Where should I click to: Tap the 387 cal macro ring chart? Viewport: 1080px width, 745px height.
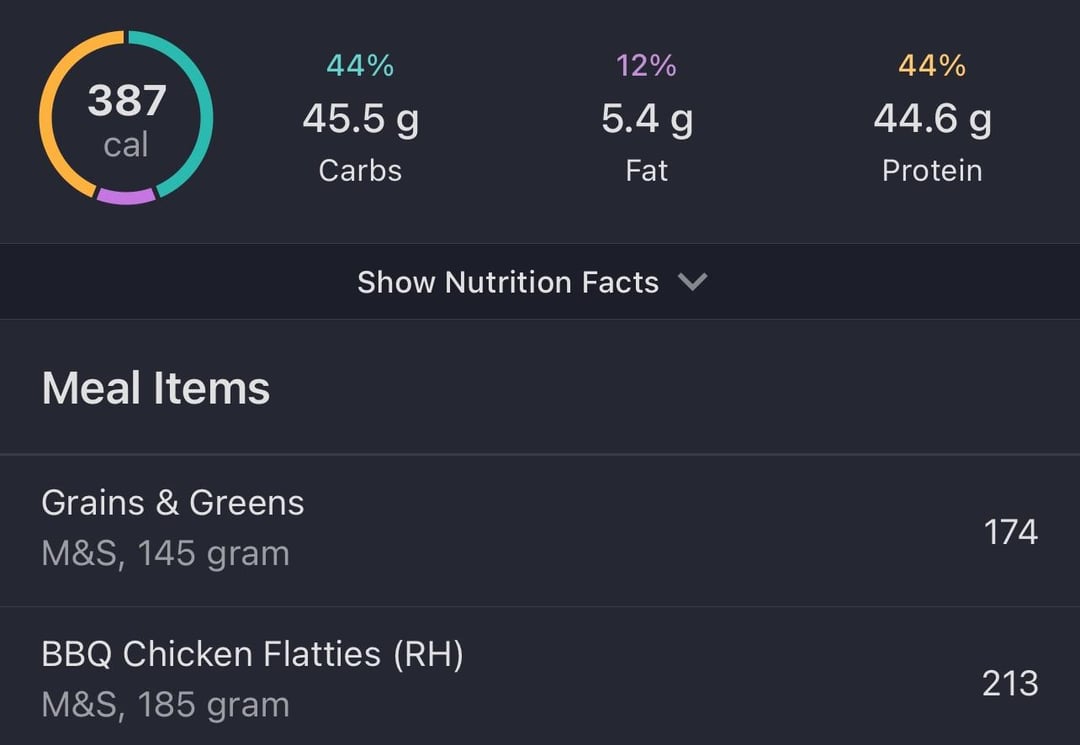(126, 118)
